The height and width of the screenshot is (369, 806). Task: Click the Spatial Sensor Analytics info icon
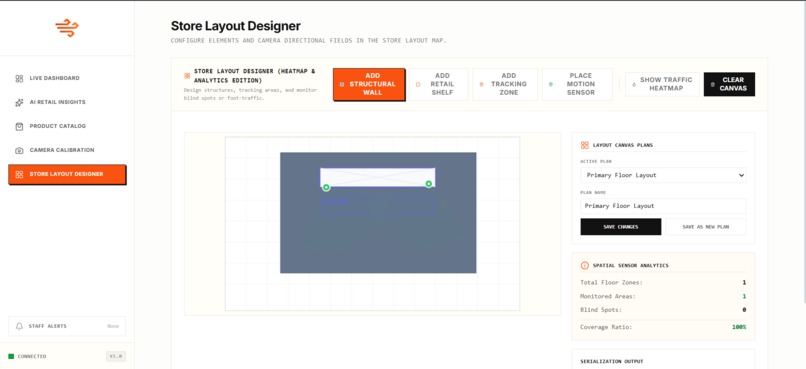pos(584,266)
